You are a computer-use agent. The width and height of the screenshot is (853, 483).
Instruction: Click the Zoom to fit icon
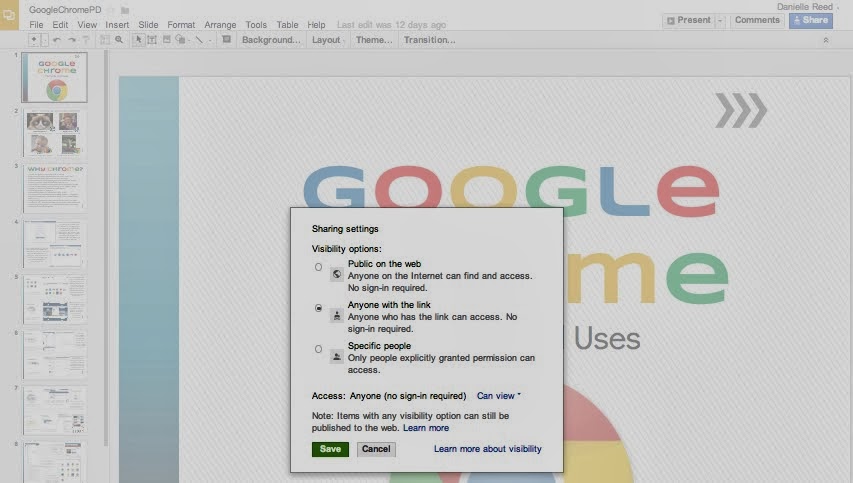pos(104,40)
